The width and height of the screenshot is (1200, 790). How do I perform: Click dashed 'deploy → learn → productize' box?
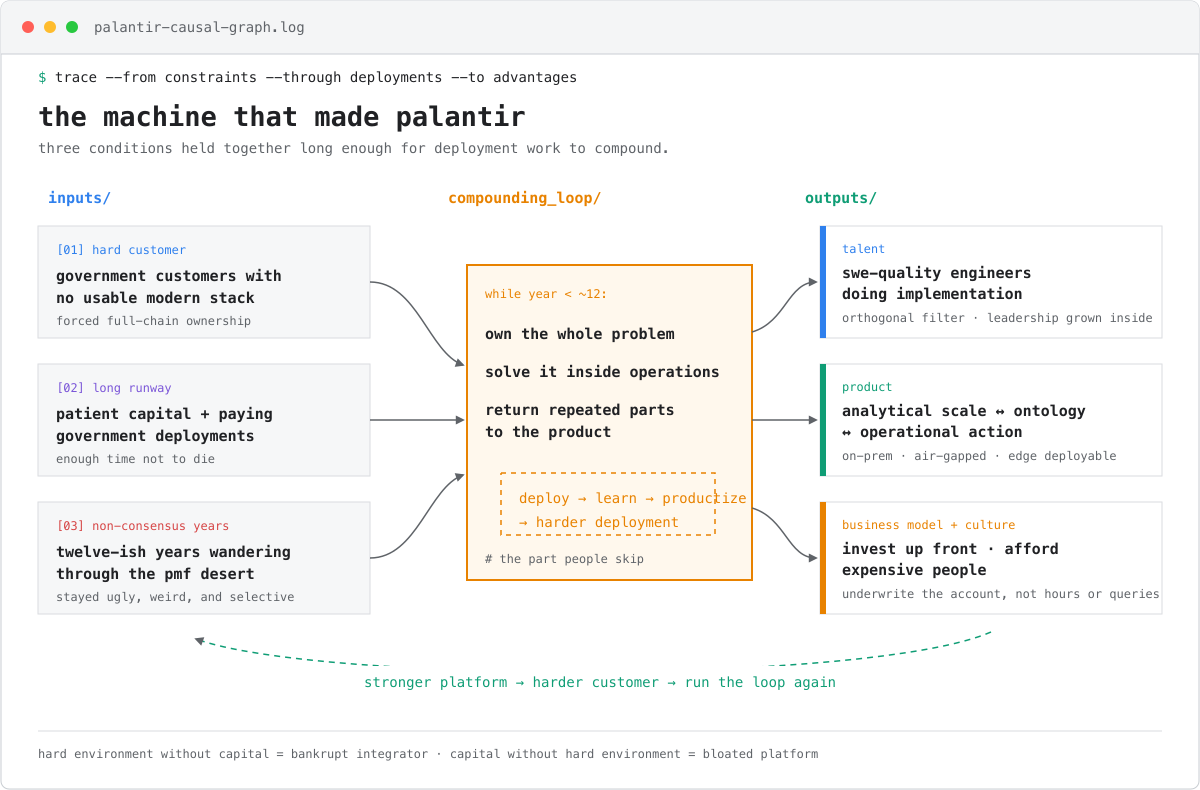[x=608, y=504]
